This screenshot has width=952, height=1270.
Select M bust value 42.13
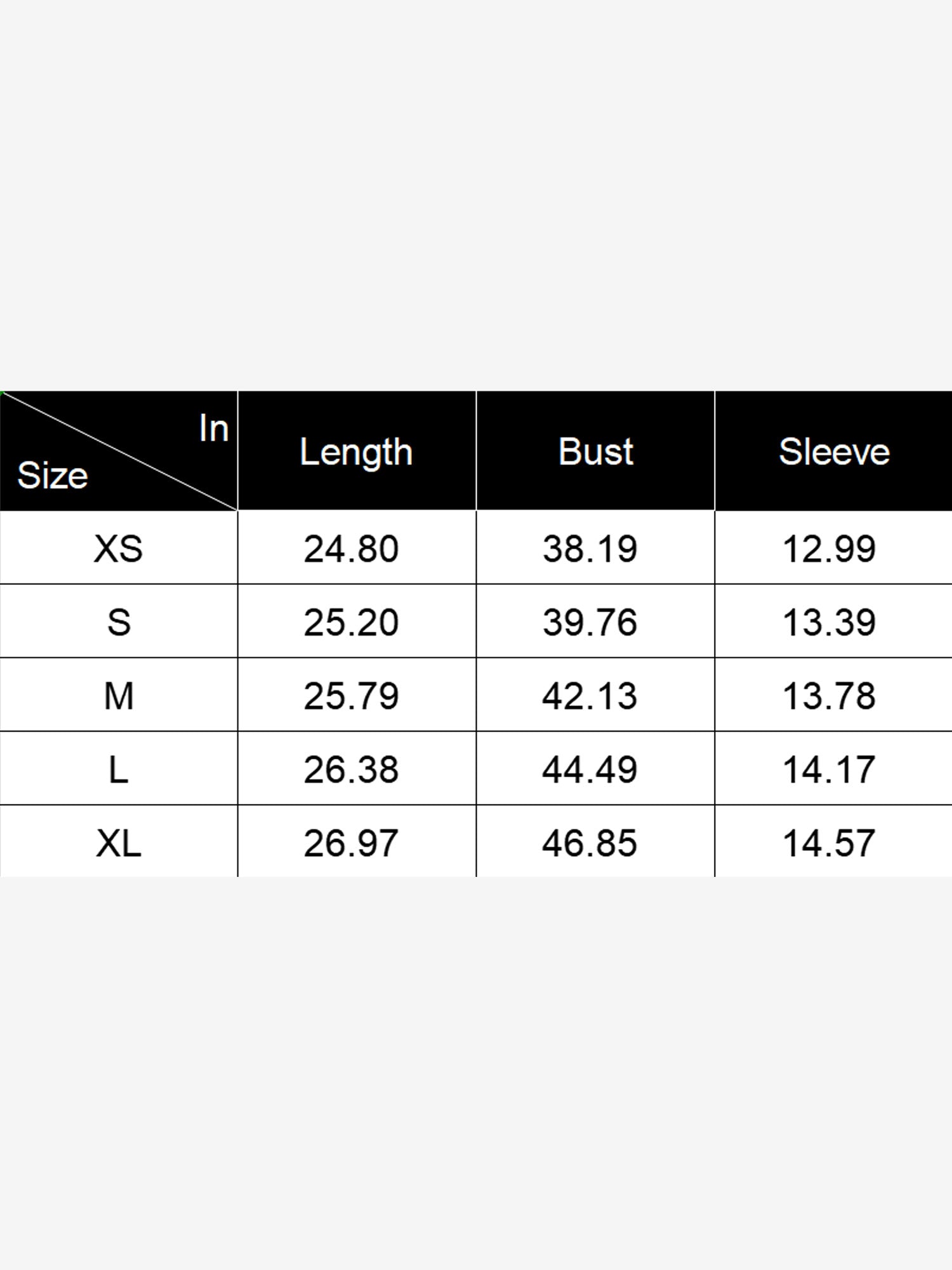point(590,697)
